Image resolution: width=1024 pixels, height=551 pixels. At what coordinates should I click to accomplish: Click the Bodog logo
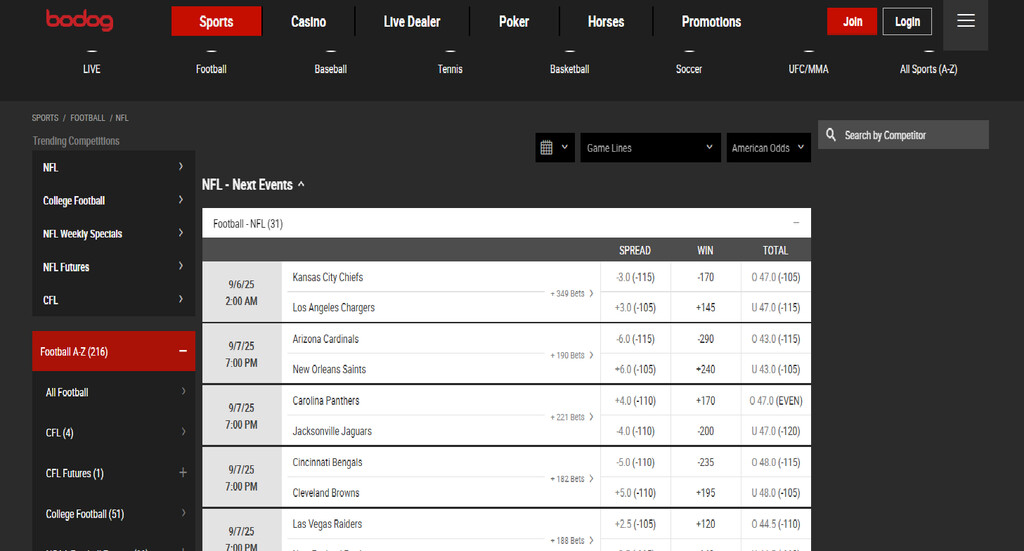click(79, 20)
